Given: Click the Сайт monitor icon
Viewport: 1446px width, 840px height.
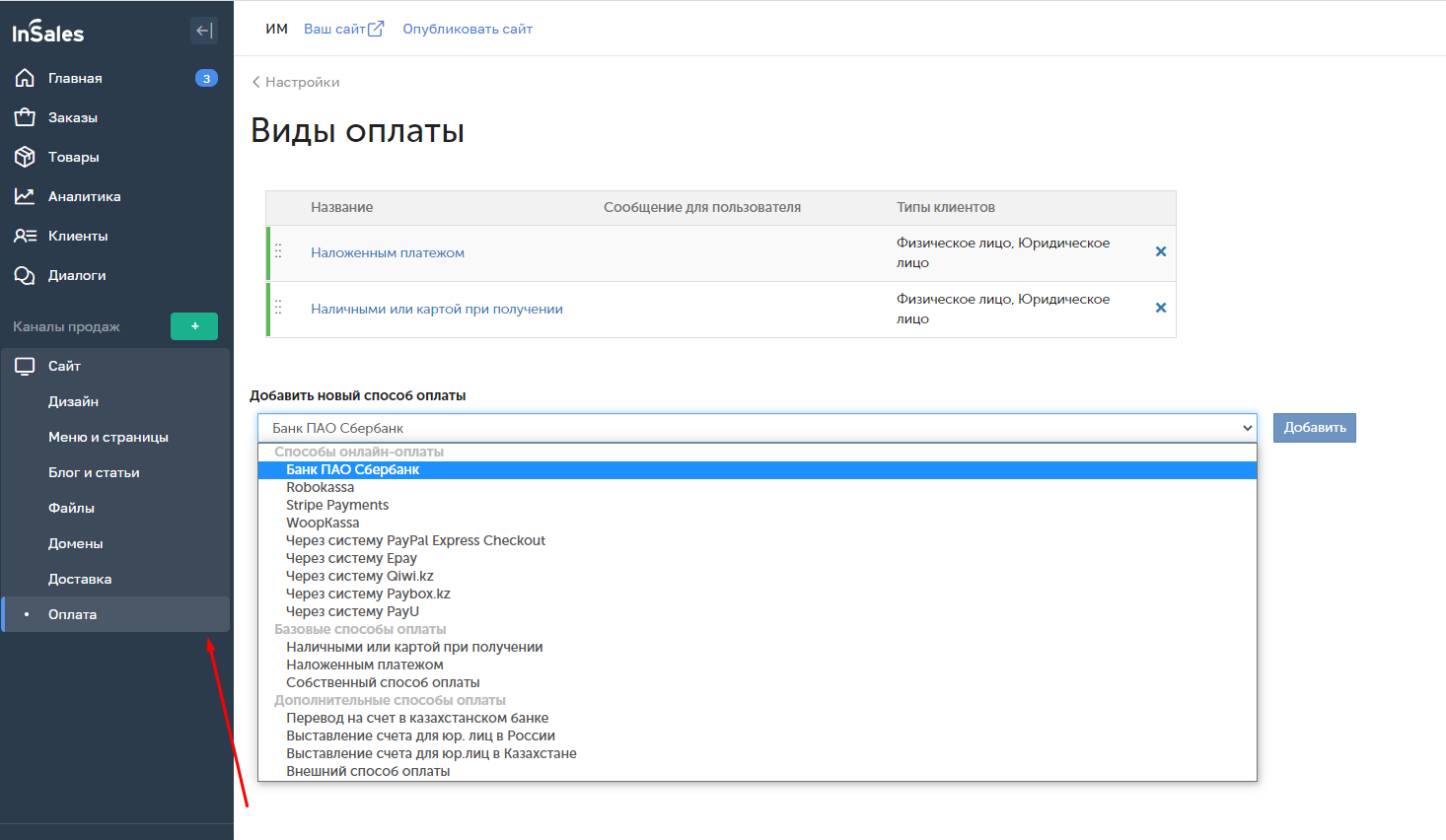Looking at the screenshot, I should (x=25, y=366).
